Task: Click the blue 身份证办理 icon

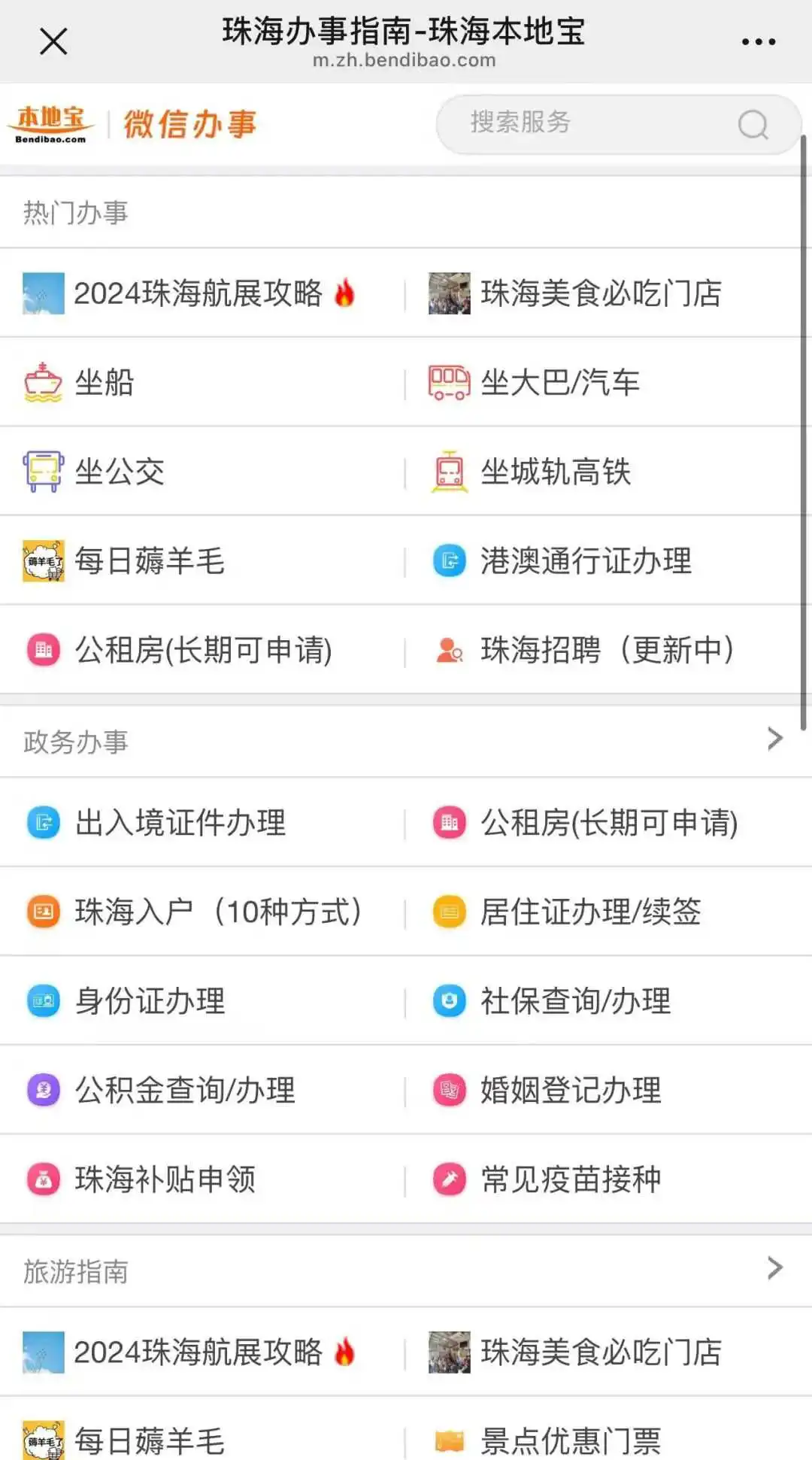Action: [x=43, y=1001]
